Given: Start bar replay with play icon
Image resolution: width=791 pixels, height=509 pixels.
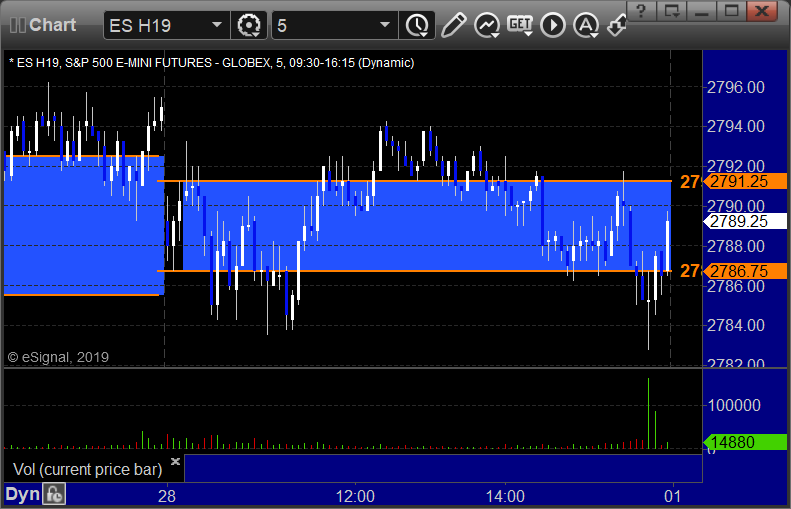Looking at the screenshot, I should coord(553,25).
